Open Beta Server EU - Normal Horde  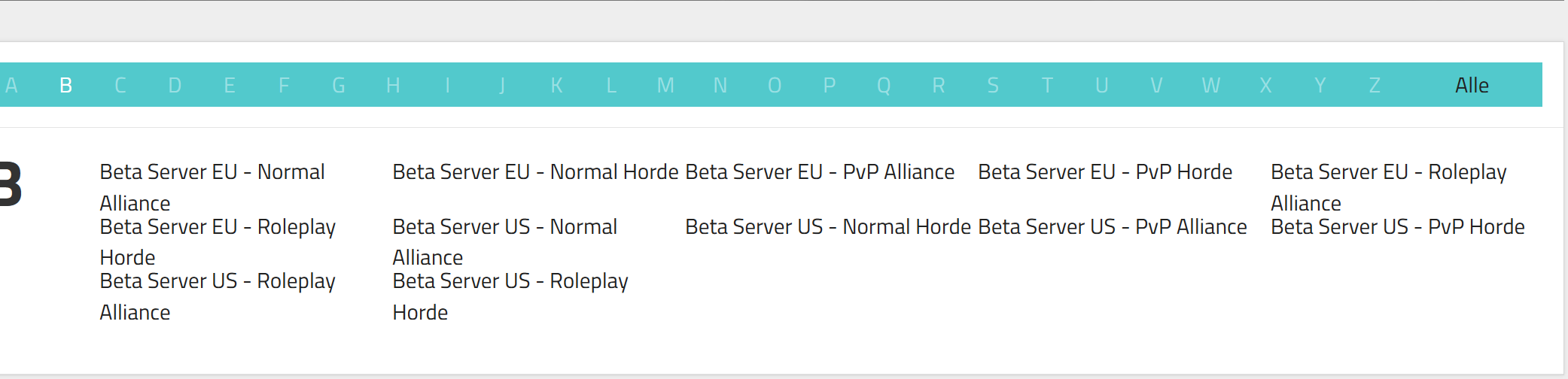[535, 172]
